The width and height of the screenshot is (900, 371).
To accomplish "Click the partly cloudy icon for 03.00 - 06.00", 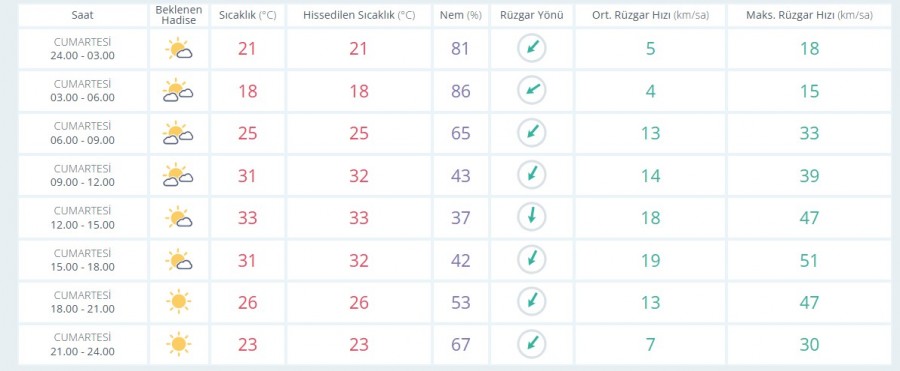I will point(179,91).
